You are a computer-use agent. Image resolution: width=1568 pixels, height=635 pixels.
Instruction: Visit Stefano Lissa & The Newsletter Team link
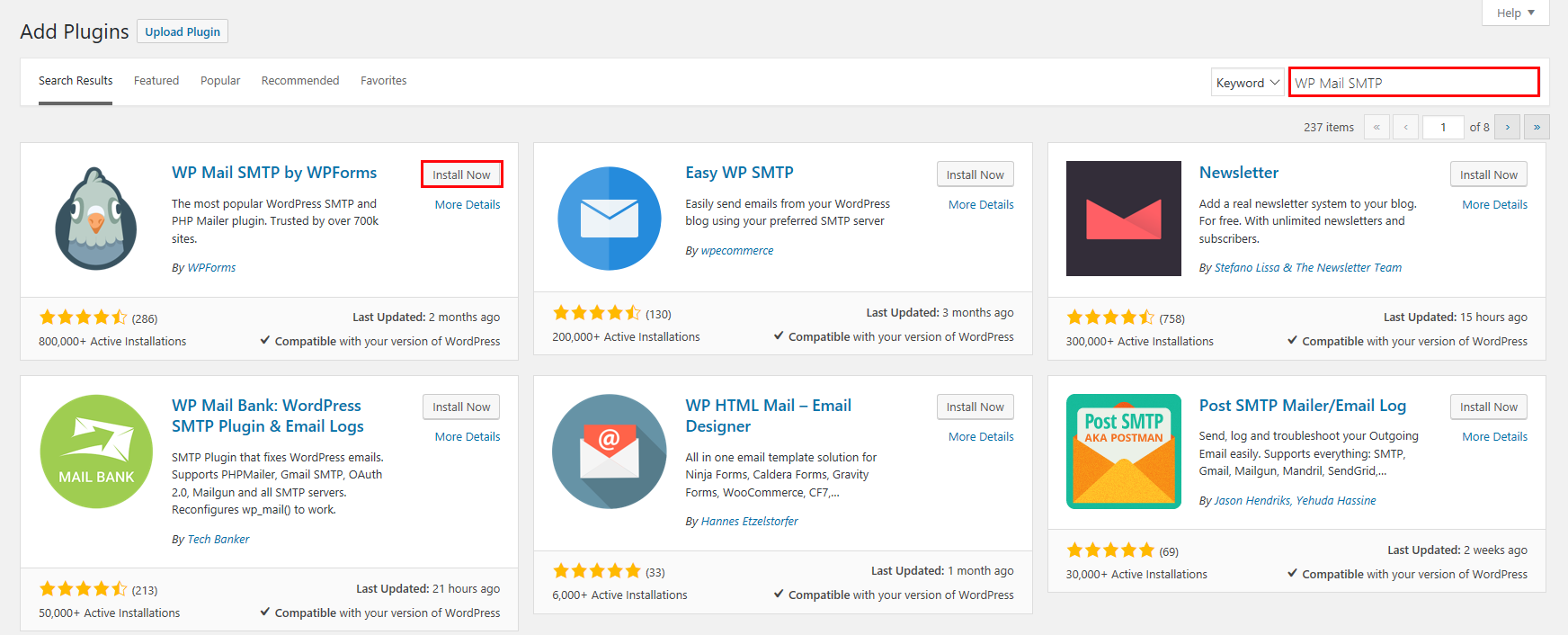1308,268
